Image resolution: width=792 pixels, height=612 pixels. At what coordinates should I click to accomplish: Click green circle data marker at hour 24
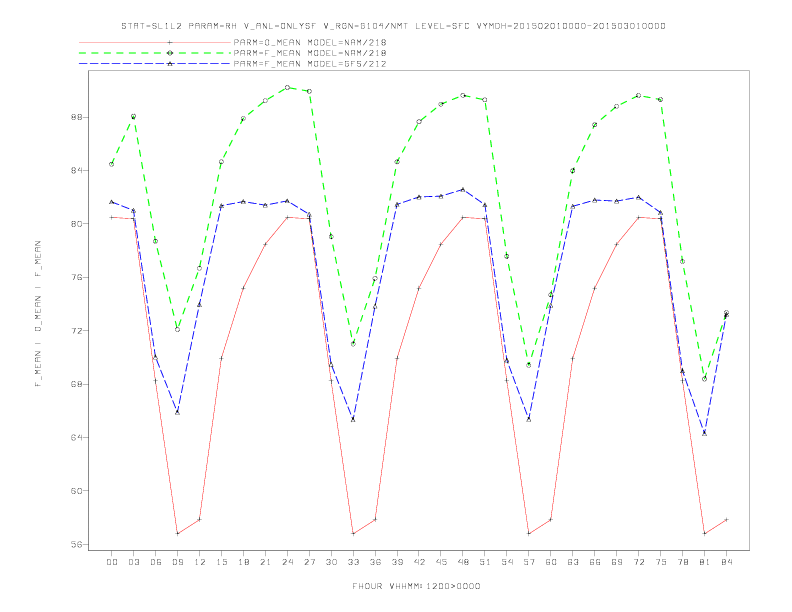tap(287, 87)
